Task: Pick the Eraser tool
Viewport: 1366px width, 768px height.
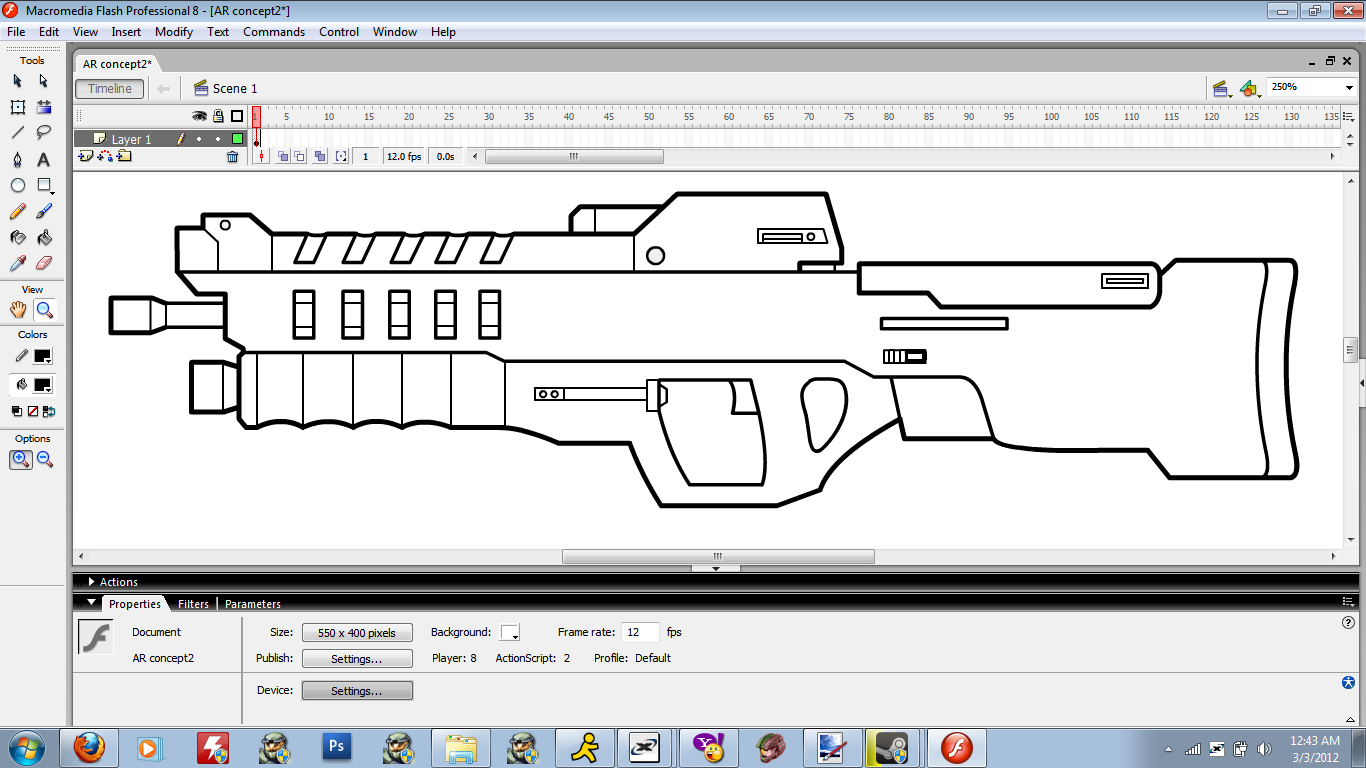Action: pos(44,263)
